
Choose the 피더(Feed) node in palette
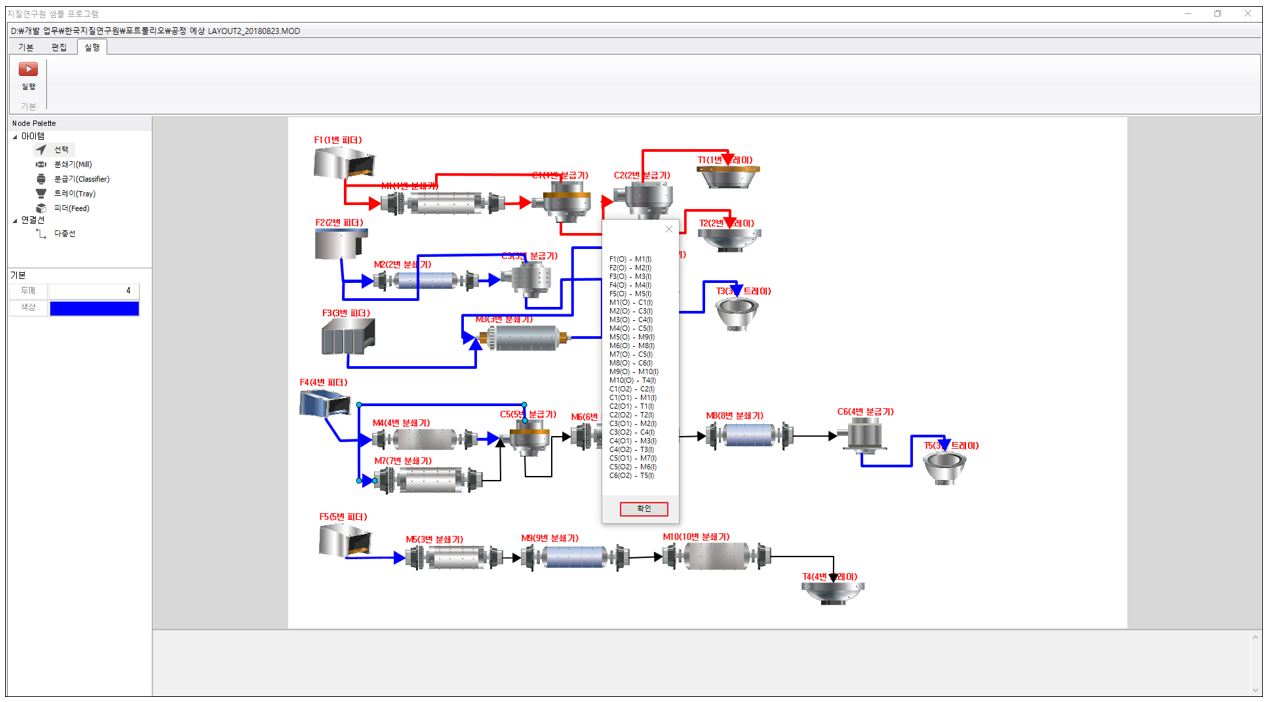coord(62,208)
